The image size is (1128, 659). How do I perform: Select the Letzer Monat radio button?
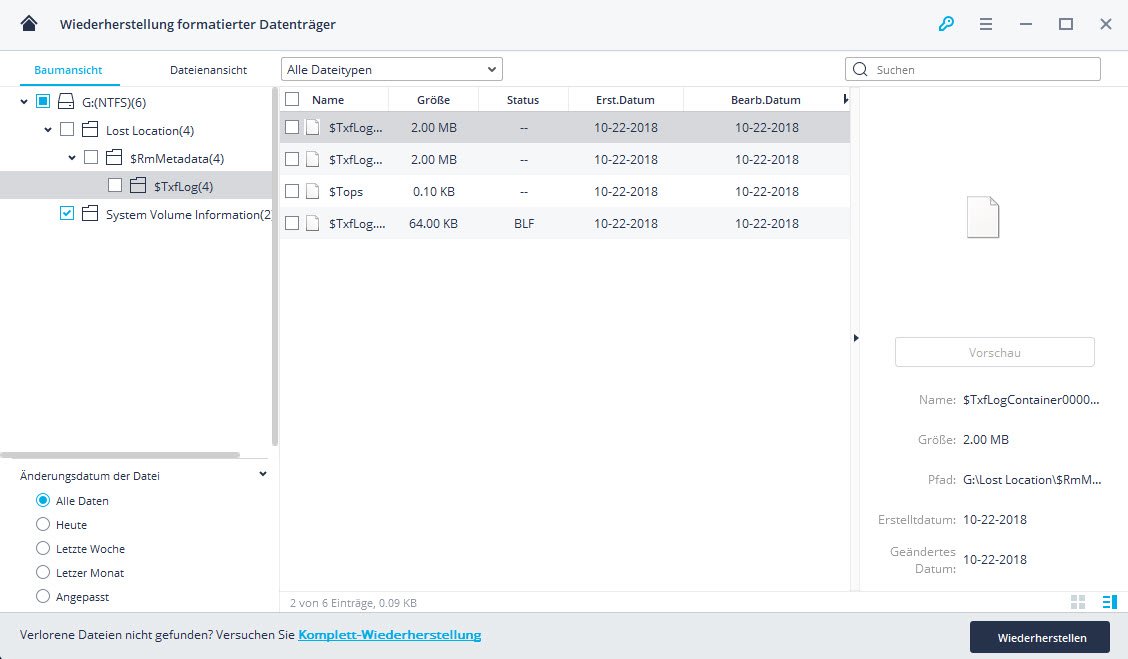click(x=43, y=573)
